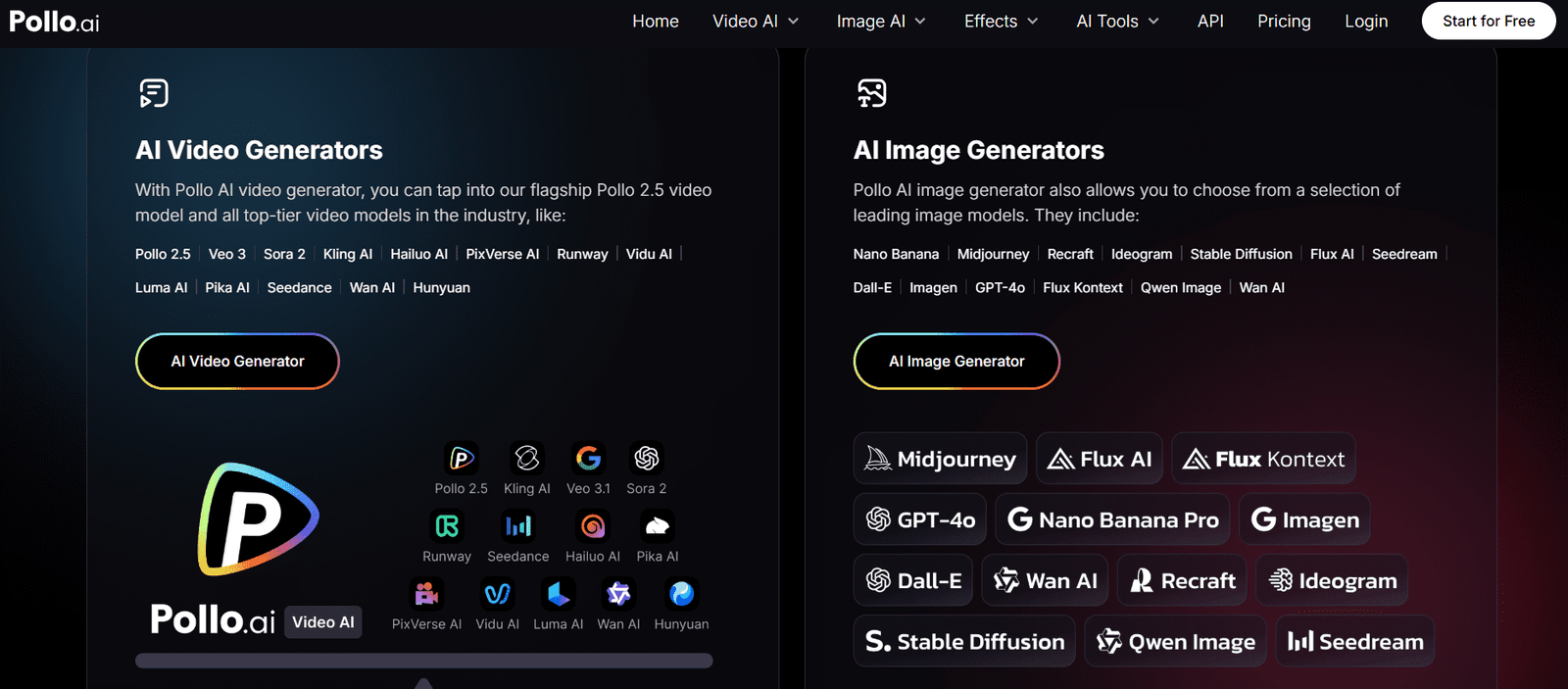Click the horizontal bar below video icons

[x=423, y=661]
